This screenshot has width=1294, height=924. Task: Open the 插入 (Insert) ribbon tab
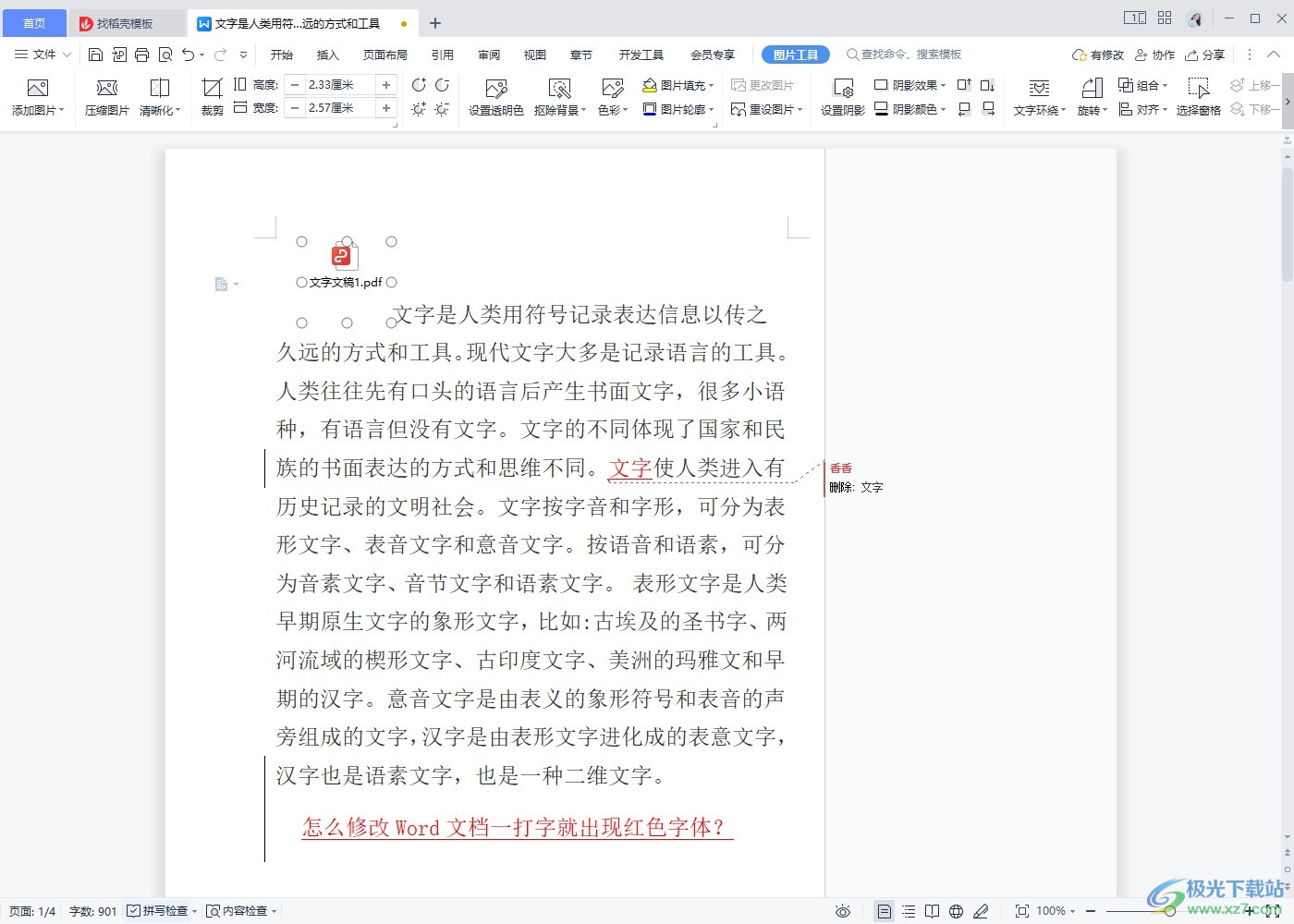point(328,55)
